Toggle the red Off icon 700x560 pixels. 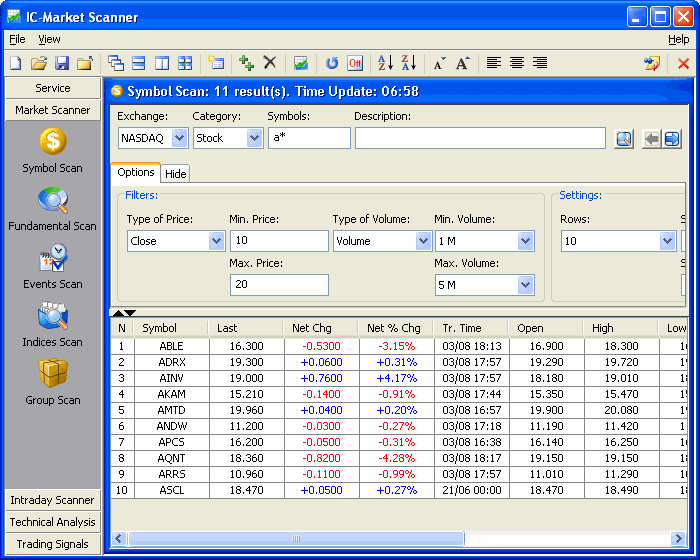(355, 63)
